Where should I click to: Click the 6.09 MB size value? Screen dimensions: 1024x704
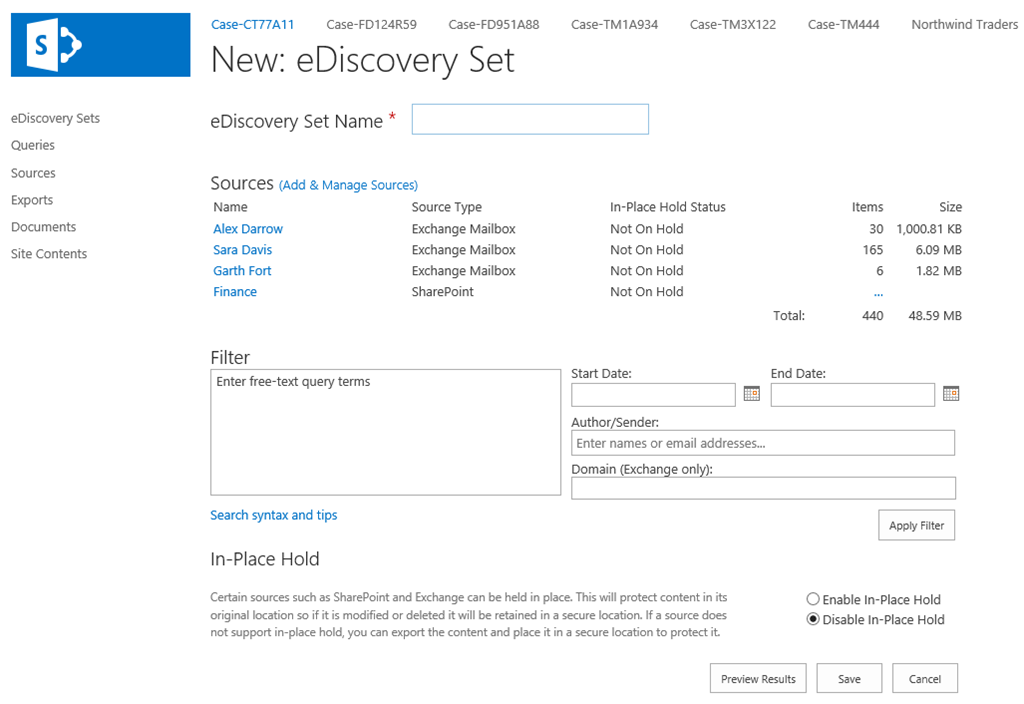coord(938,249)
